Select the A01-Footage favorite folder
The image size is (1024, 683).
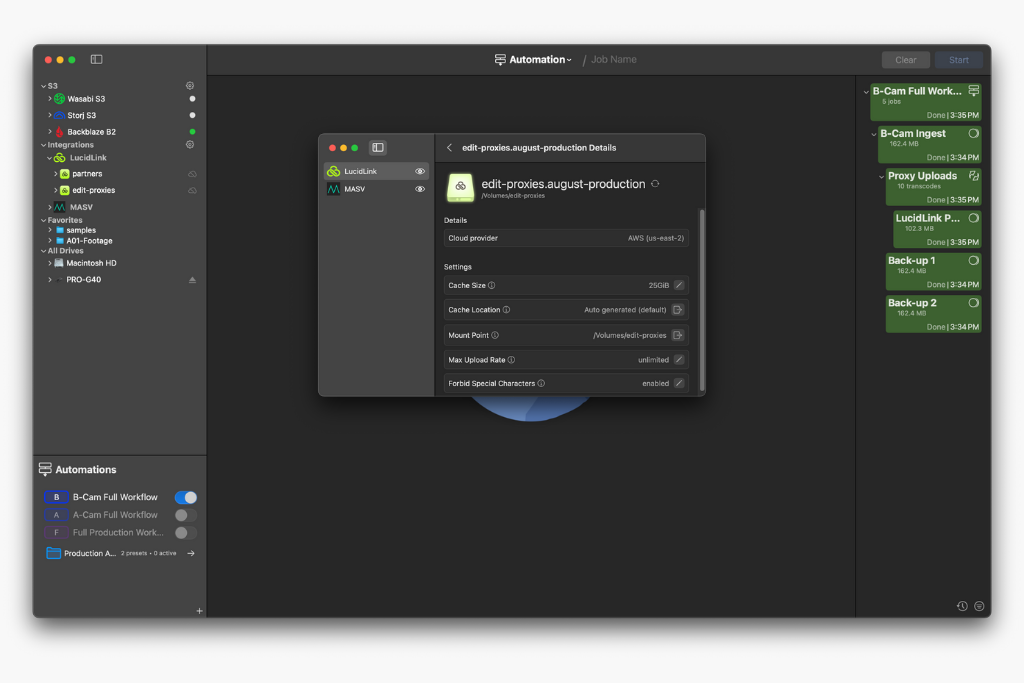(x=89, y=241)
